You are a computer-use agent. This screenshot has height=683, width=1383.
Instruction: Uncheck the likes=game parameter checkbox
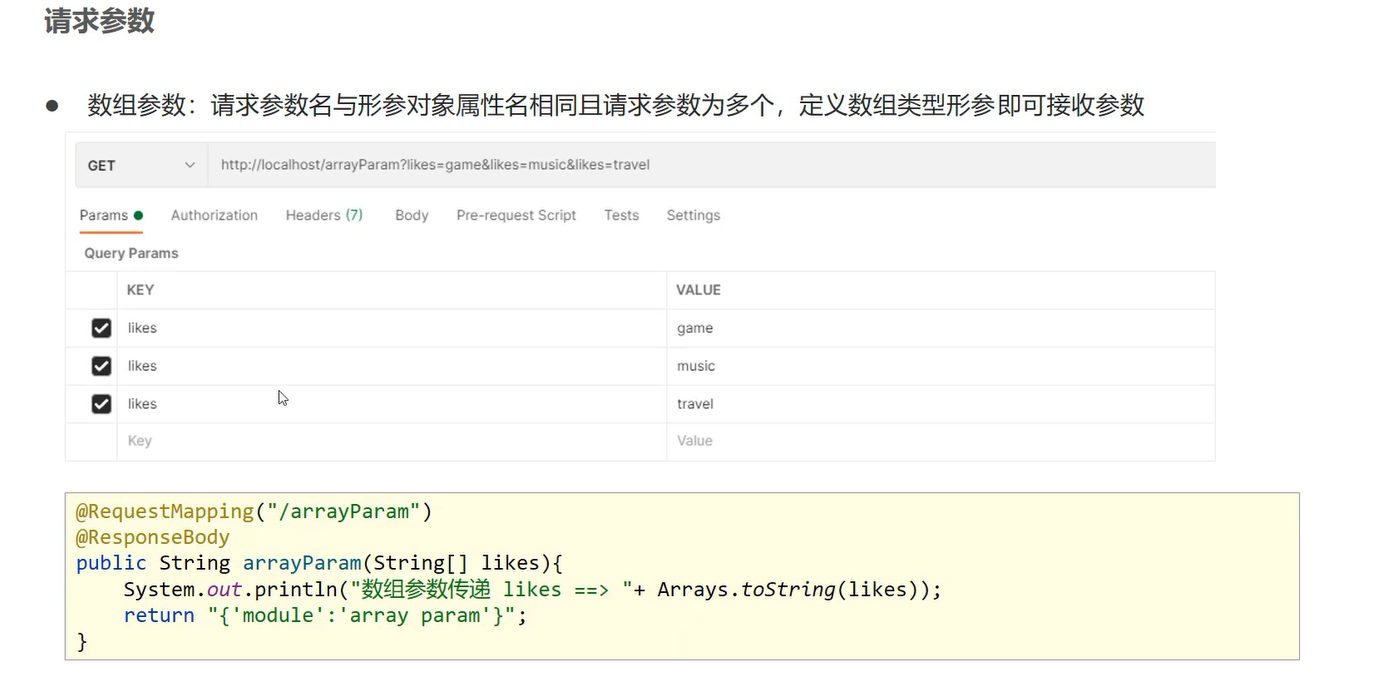101,328
